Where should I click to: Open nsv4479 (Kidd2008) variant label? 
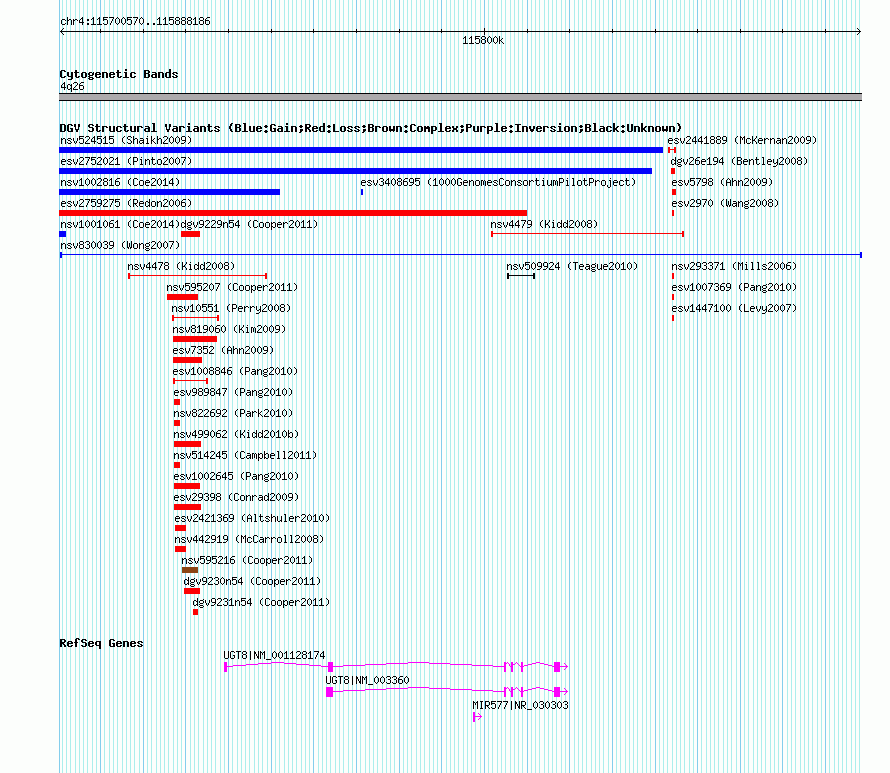tap(544, 224)
